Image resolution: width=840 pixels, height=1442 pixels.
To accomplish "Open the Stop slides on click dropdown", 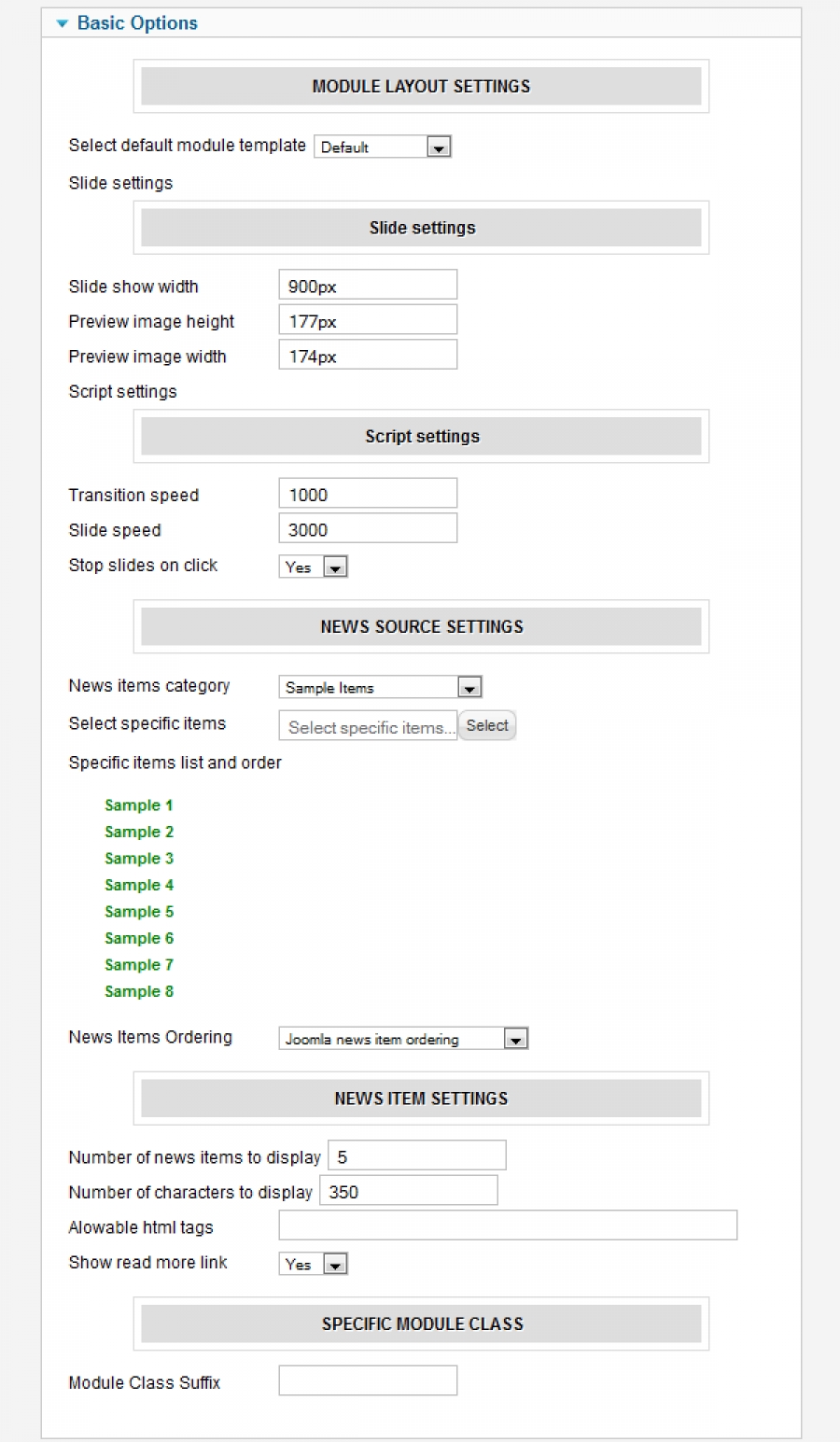I will click(x=314, y=567).
